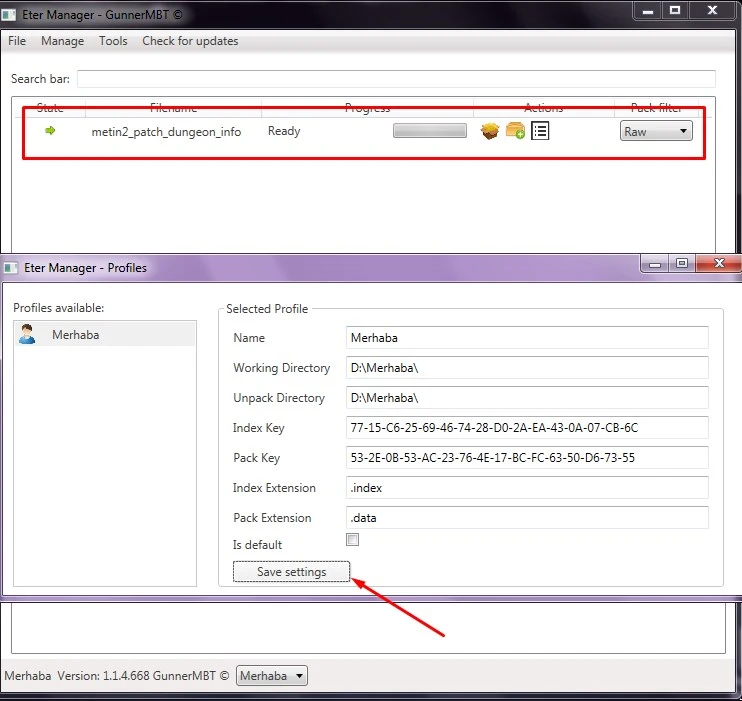Open the Tools menu
742x701 pixels.
pos(113,41)
